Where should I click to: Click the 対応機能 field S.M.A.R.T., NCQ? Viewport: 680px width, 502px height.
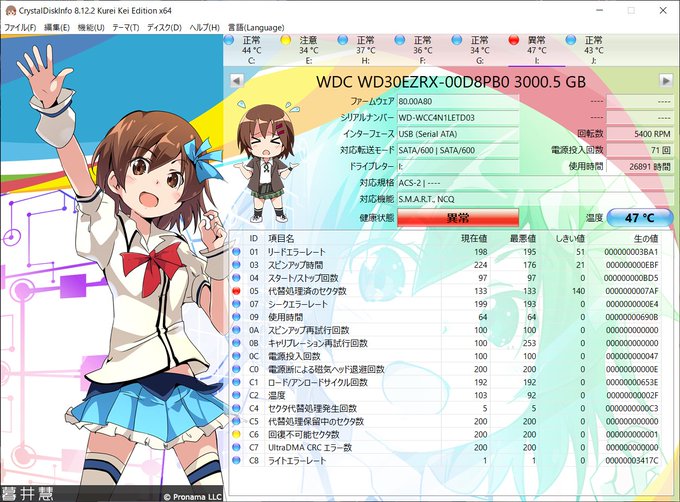[535, 199]
